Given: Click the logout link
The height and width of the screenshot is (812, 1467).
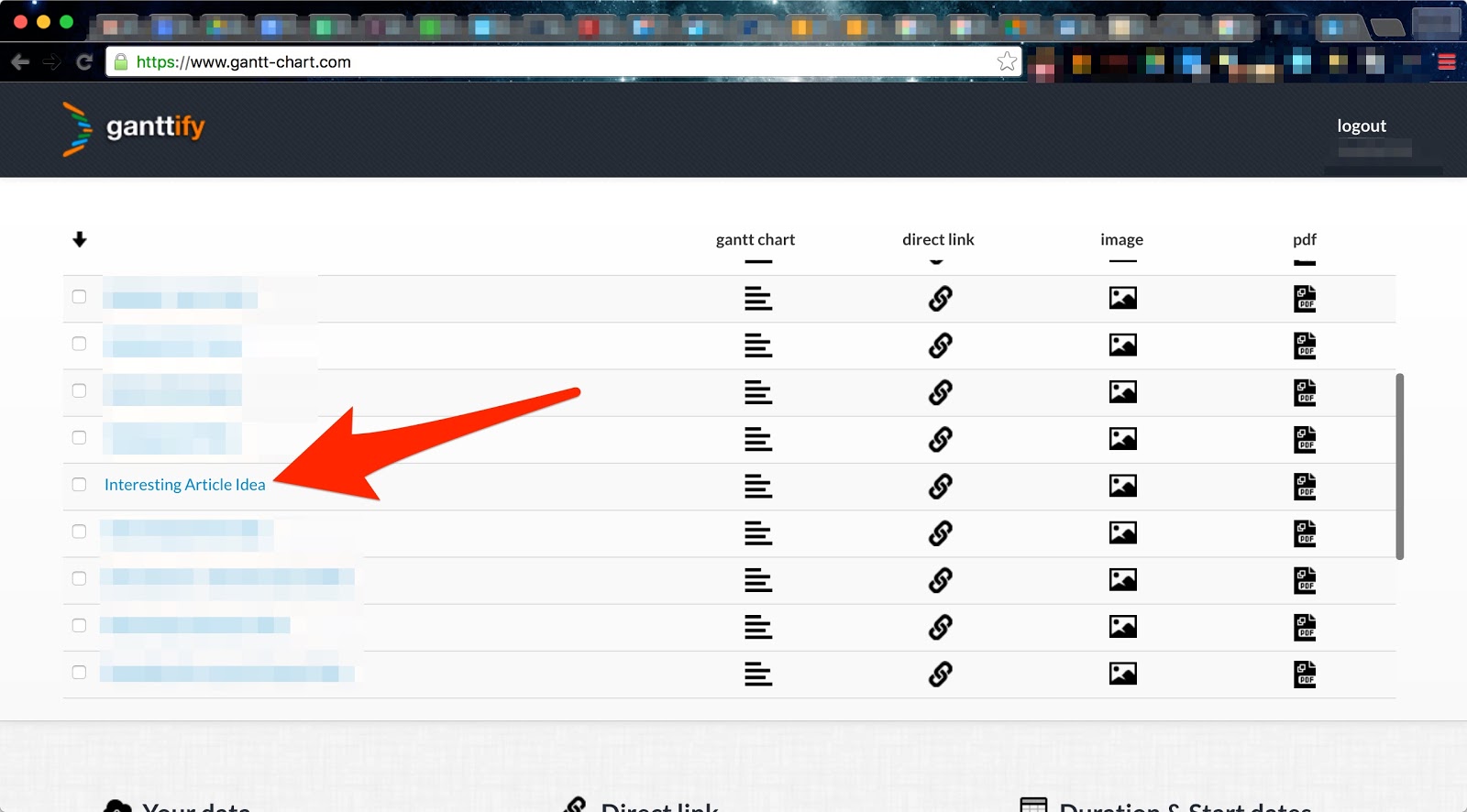Looking at the screenshot, I should (1361, 126).
